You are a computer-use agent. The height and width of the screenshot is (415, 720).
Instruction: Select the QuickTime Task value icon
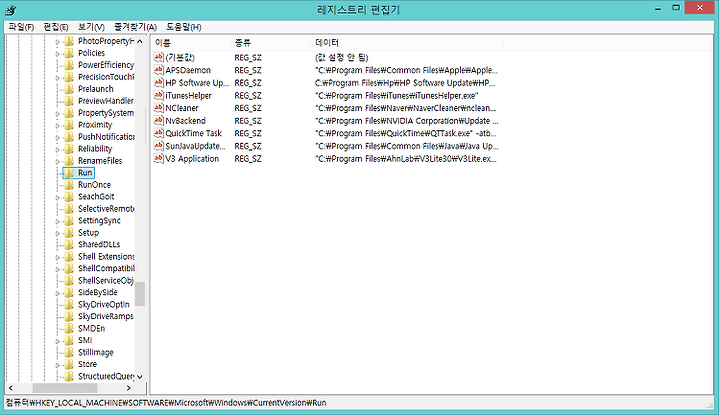[x=158, y=133]
